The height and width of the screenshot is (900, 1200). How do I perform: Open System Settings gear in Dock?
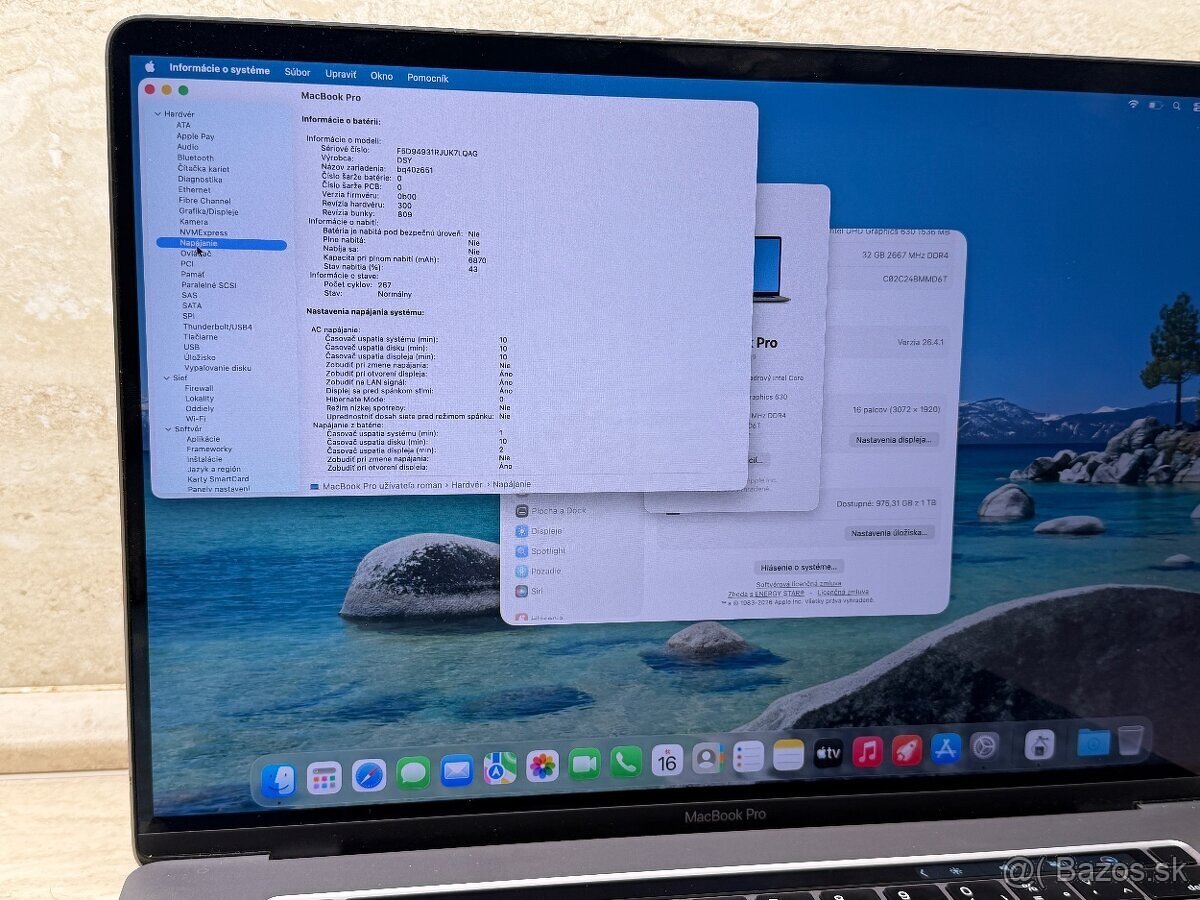(985, 745)
